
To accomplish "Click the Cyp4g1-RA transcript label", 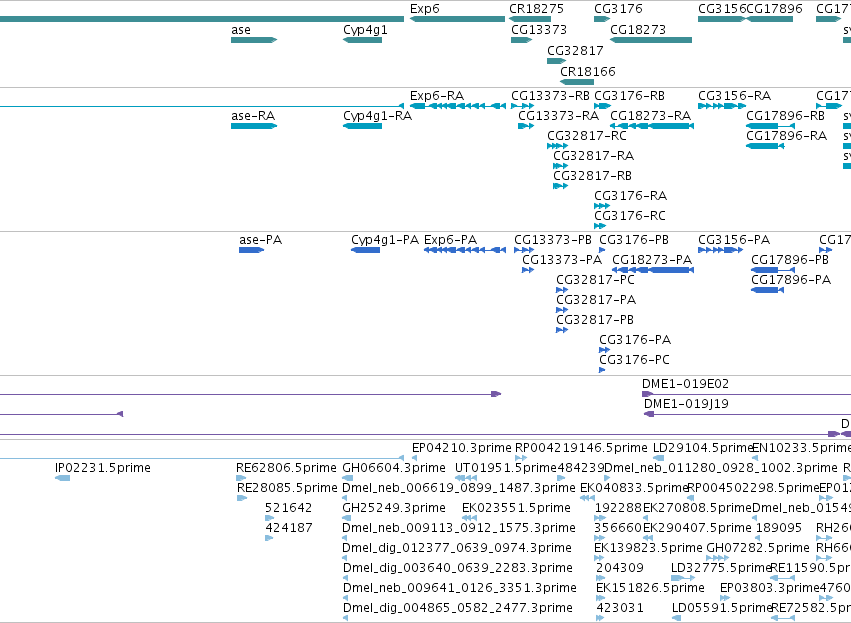I will [x=377, y=116].
